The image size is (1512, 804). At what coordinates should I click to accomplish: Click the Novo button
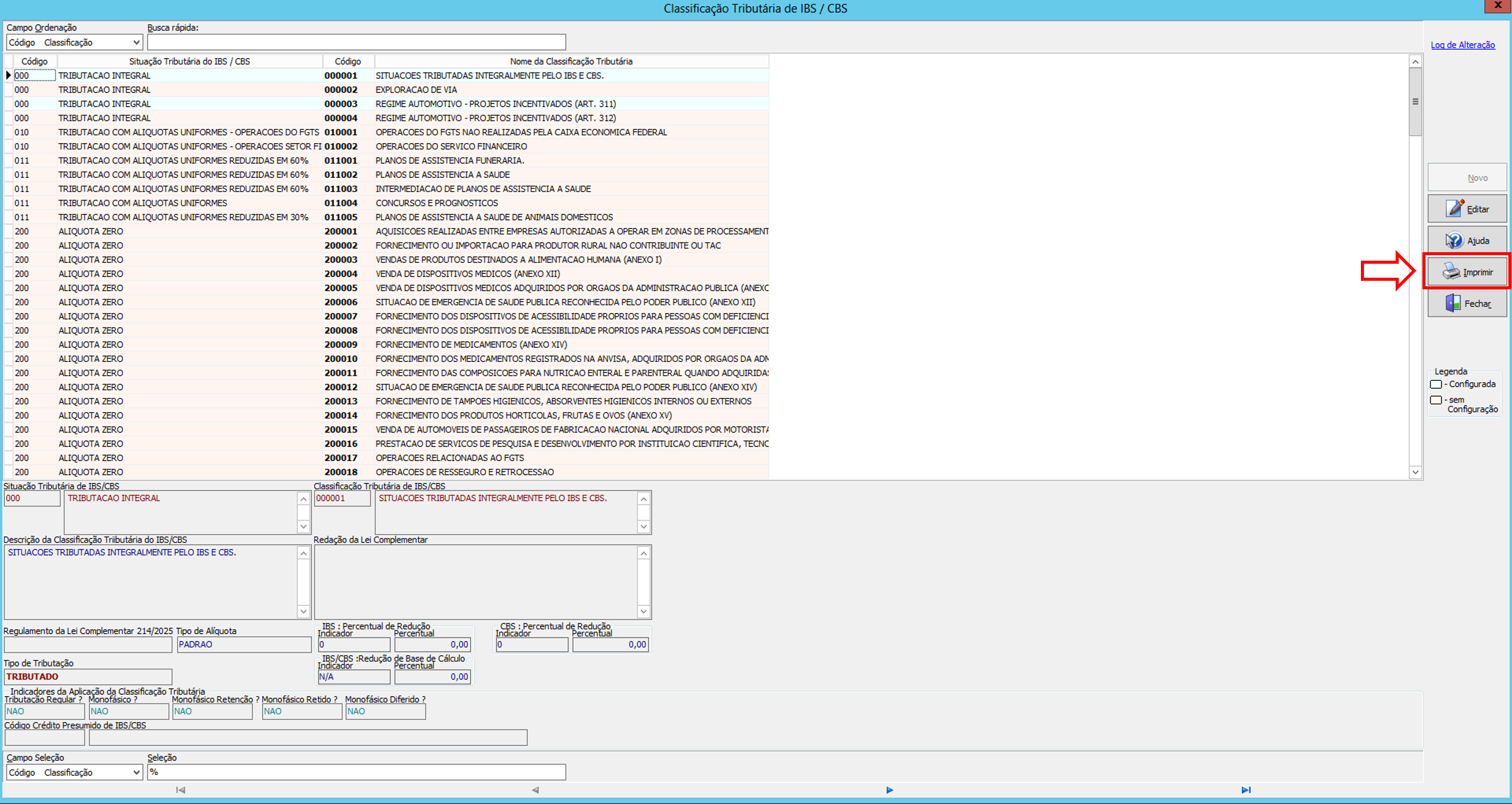tap(1467, 178)
